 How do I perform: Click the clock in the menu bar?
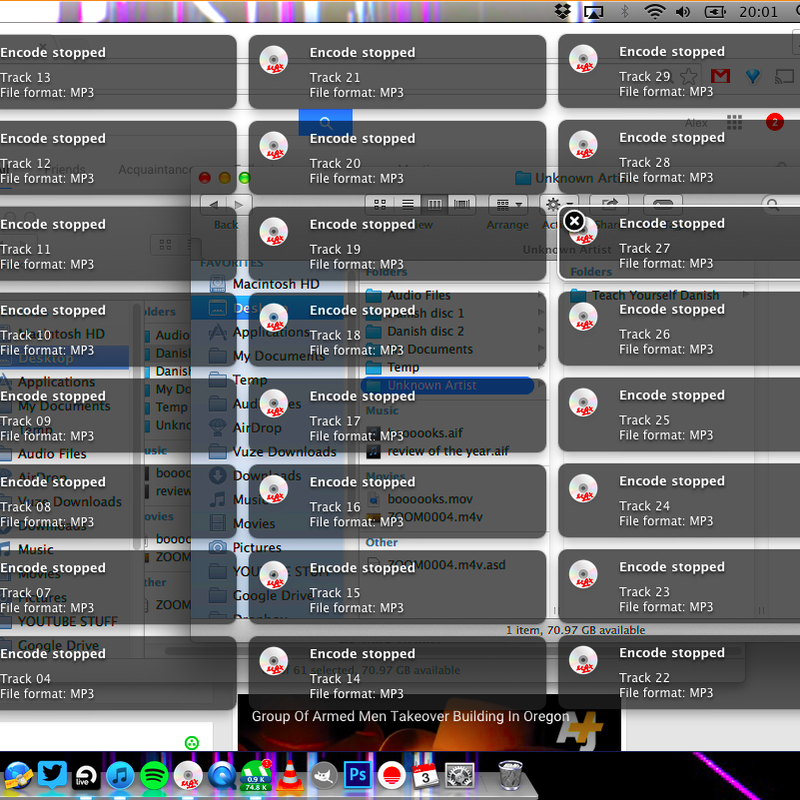[x=759, y=12]
